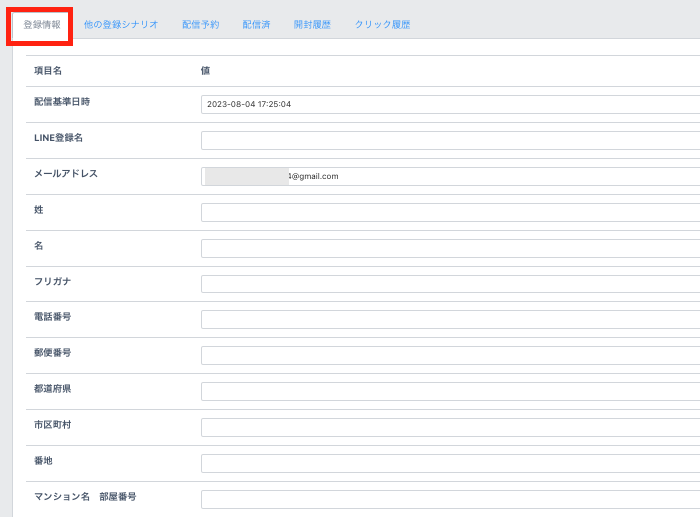Image resolution: width=700 pixels, height=517 pixels.
Task: Click the 値 column header
Action: coord(205,71)
